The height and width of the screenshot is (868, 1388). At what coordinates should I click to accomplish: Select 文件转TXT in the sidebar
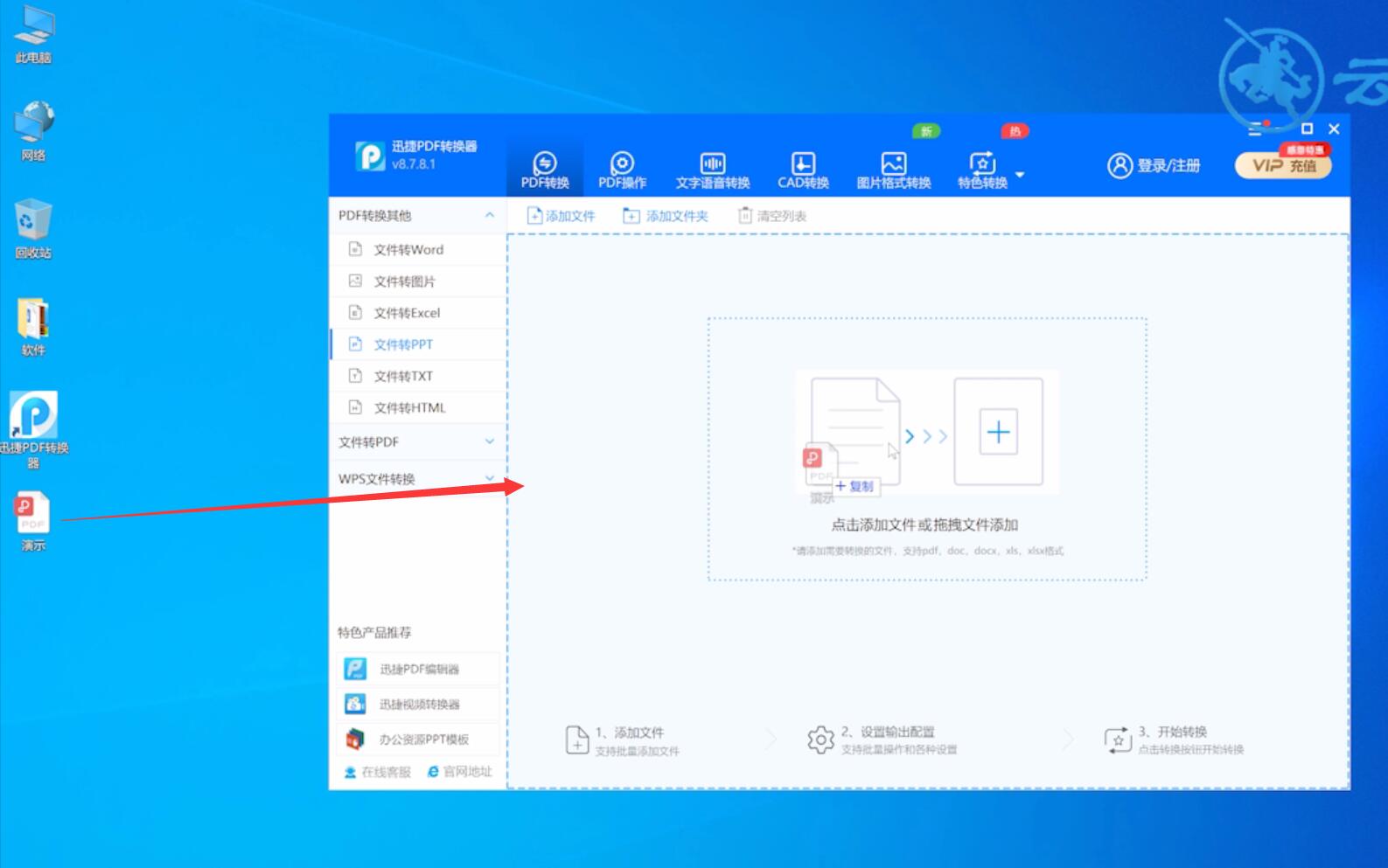click(418, 375)
